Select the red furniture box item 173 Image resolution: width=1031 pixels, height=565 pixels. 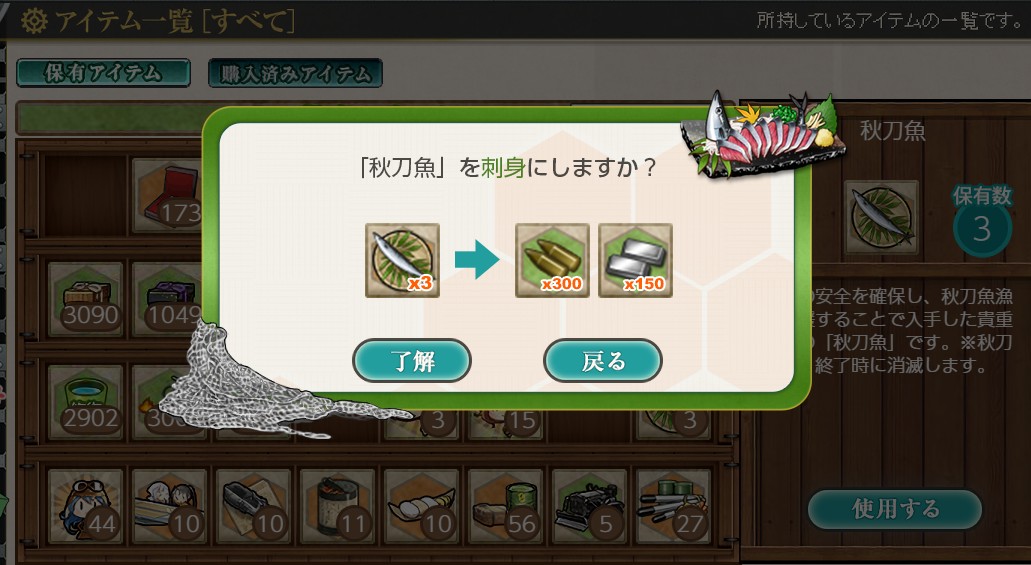[168, 195]
